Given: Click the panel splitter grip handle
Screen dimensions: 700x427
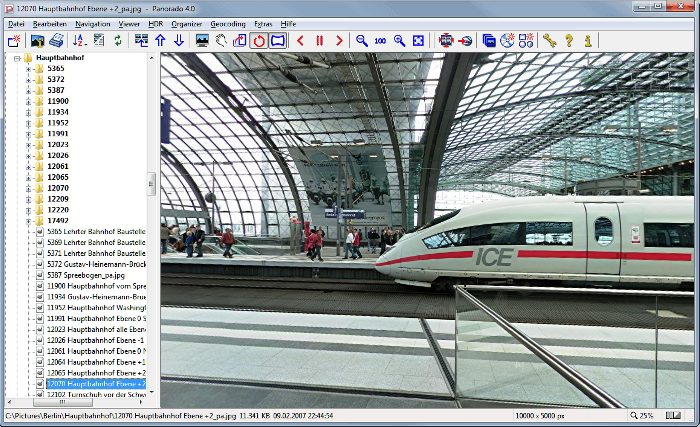Looking at the screenshot, I should tap(151, 184).
